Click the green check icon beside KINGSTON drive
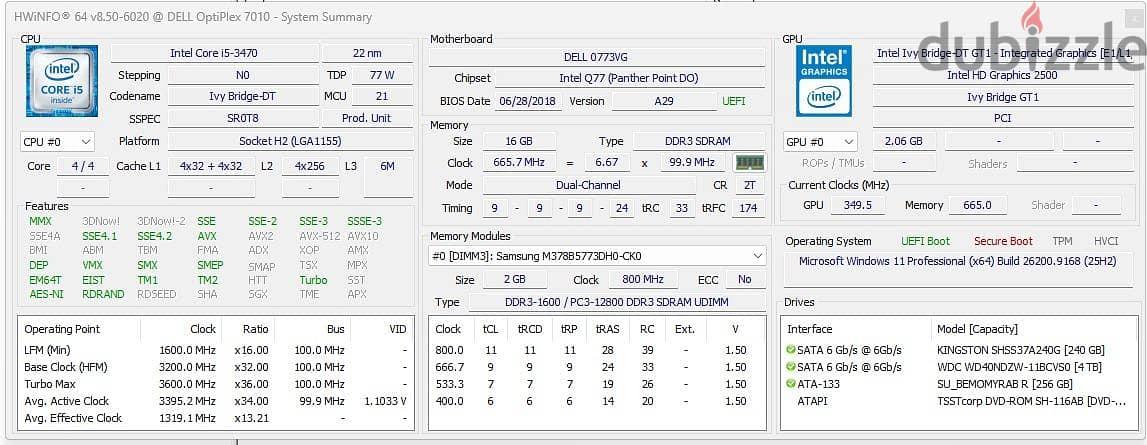The width and height of the screenshot is (1147, 445). click(x=791, y=350)
